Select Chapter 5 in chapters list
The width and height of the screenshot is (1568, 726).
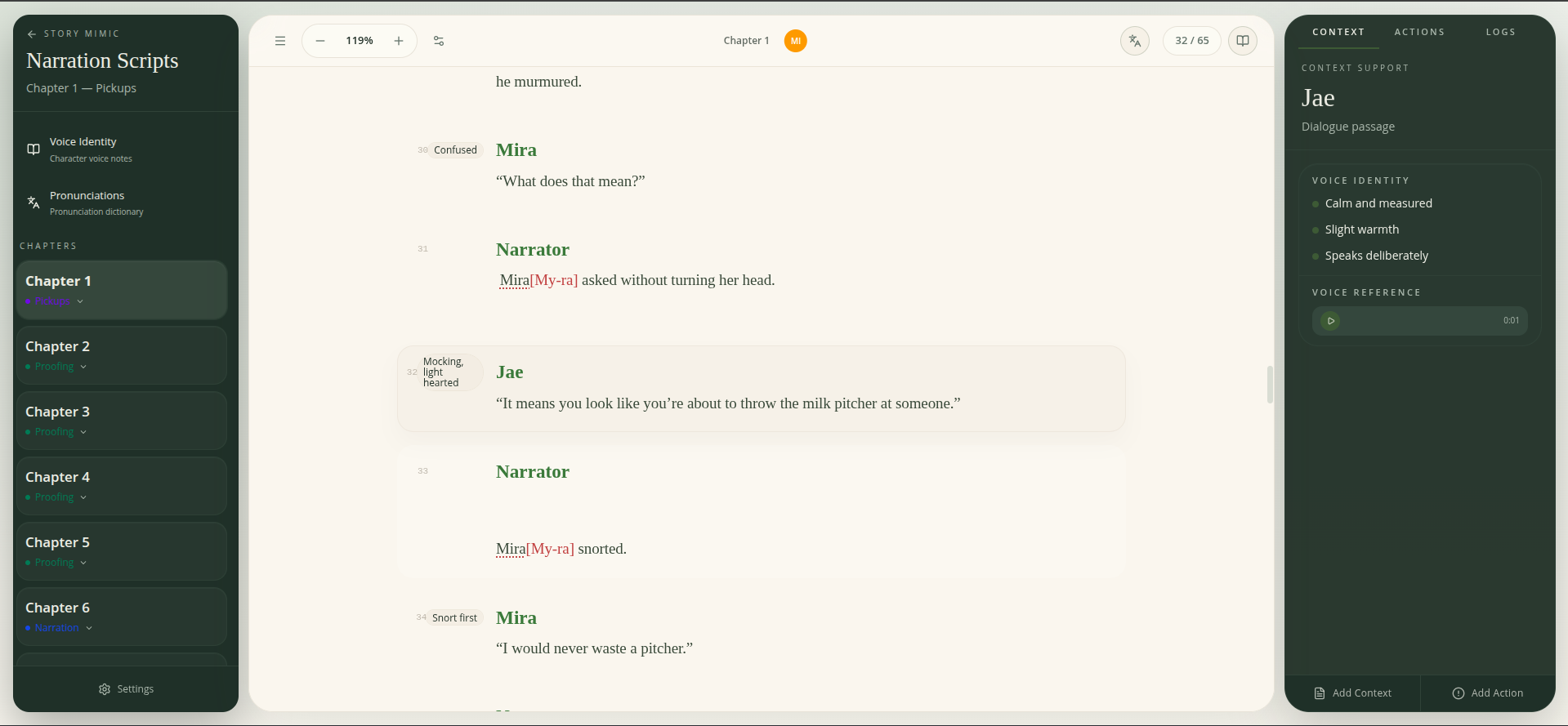tap(122, 551)
